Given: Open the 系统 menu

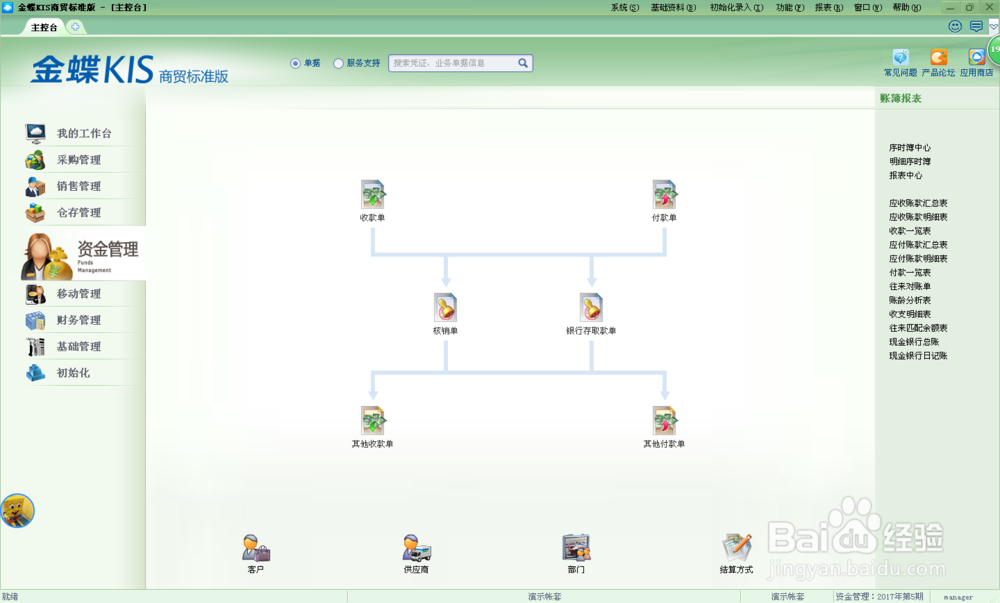Looking at the screenshot, I should 624,8.
